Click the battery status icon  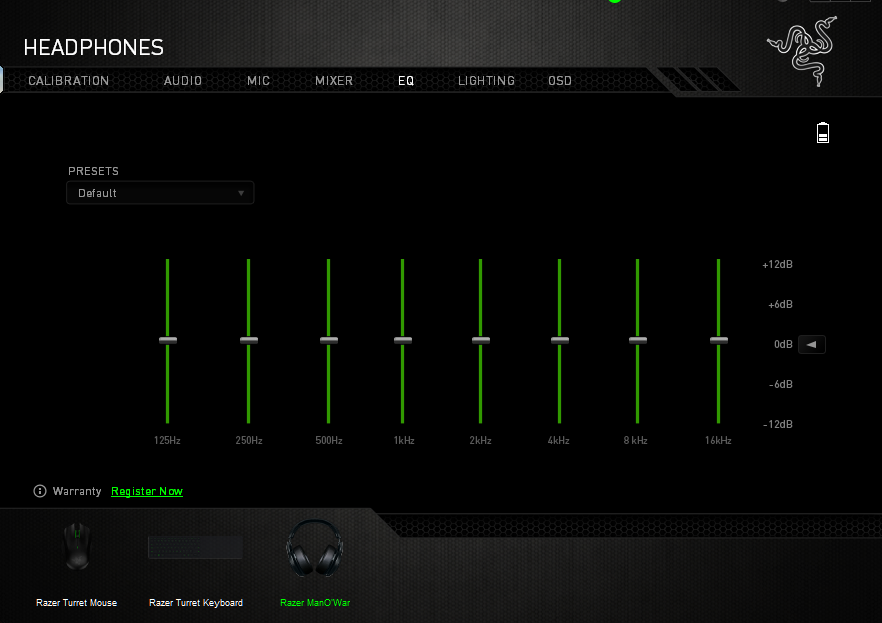pyautogui.click(x=823, y=133)
